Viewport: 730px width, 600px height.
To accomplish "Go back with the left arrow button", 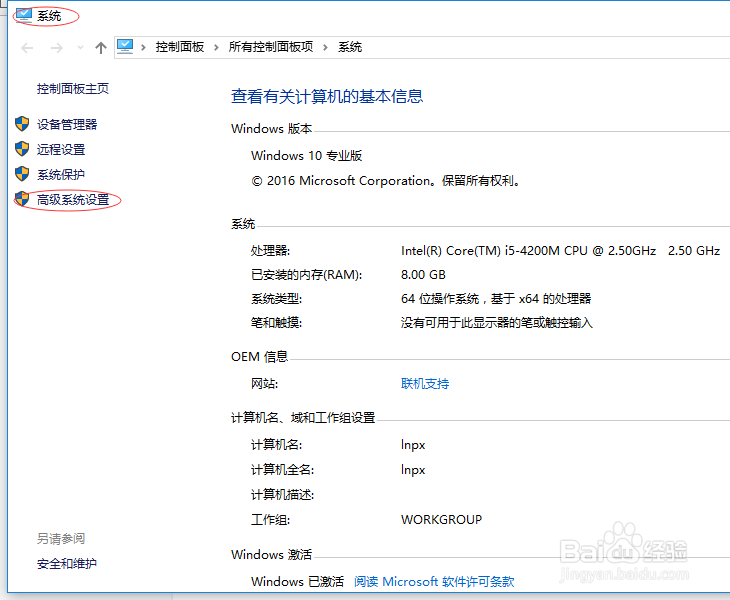I will click(27, 47).
